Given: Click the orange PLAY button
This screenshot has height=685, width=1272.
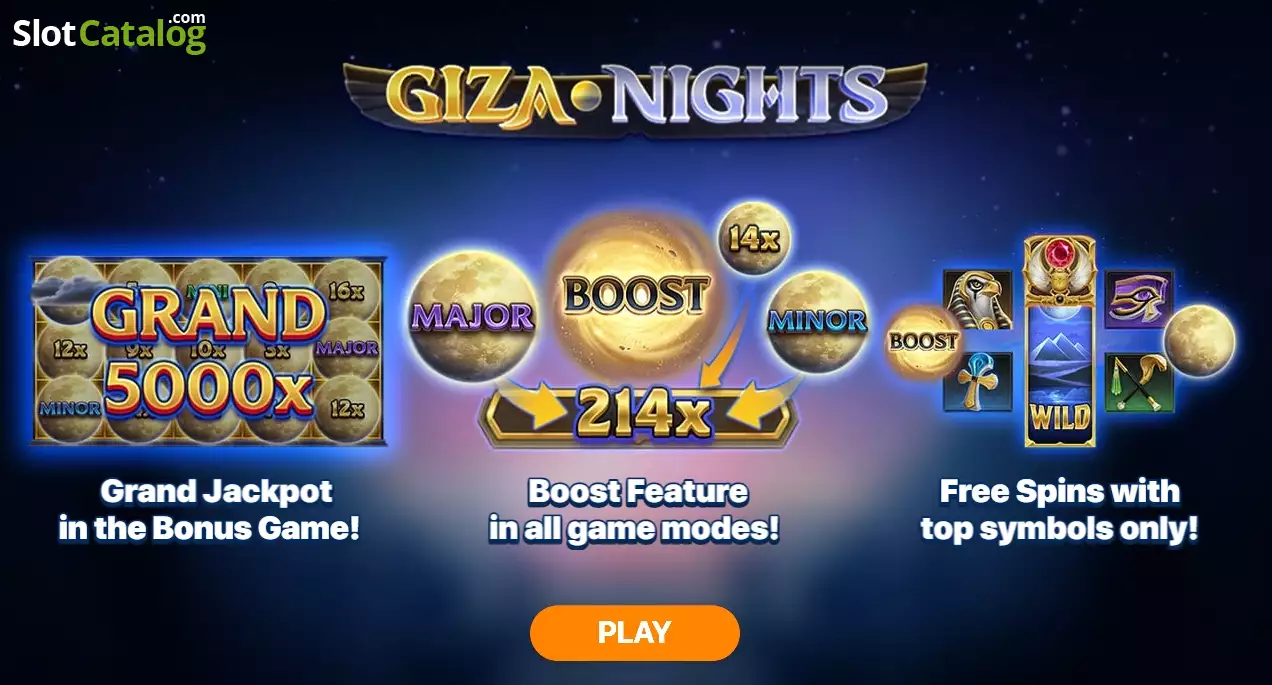Looking at the screenshot, I should 634,632.
